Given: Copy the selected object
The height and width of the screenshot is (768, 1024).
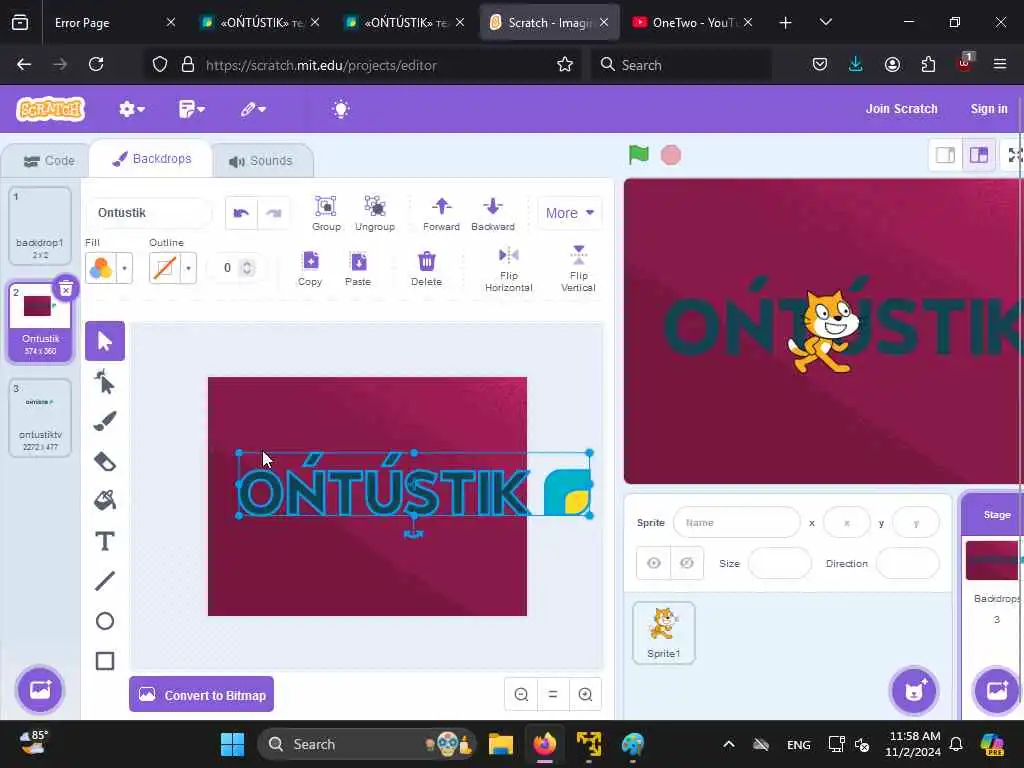Looking at the screenshot, I should pos(310,268).
